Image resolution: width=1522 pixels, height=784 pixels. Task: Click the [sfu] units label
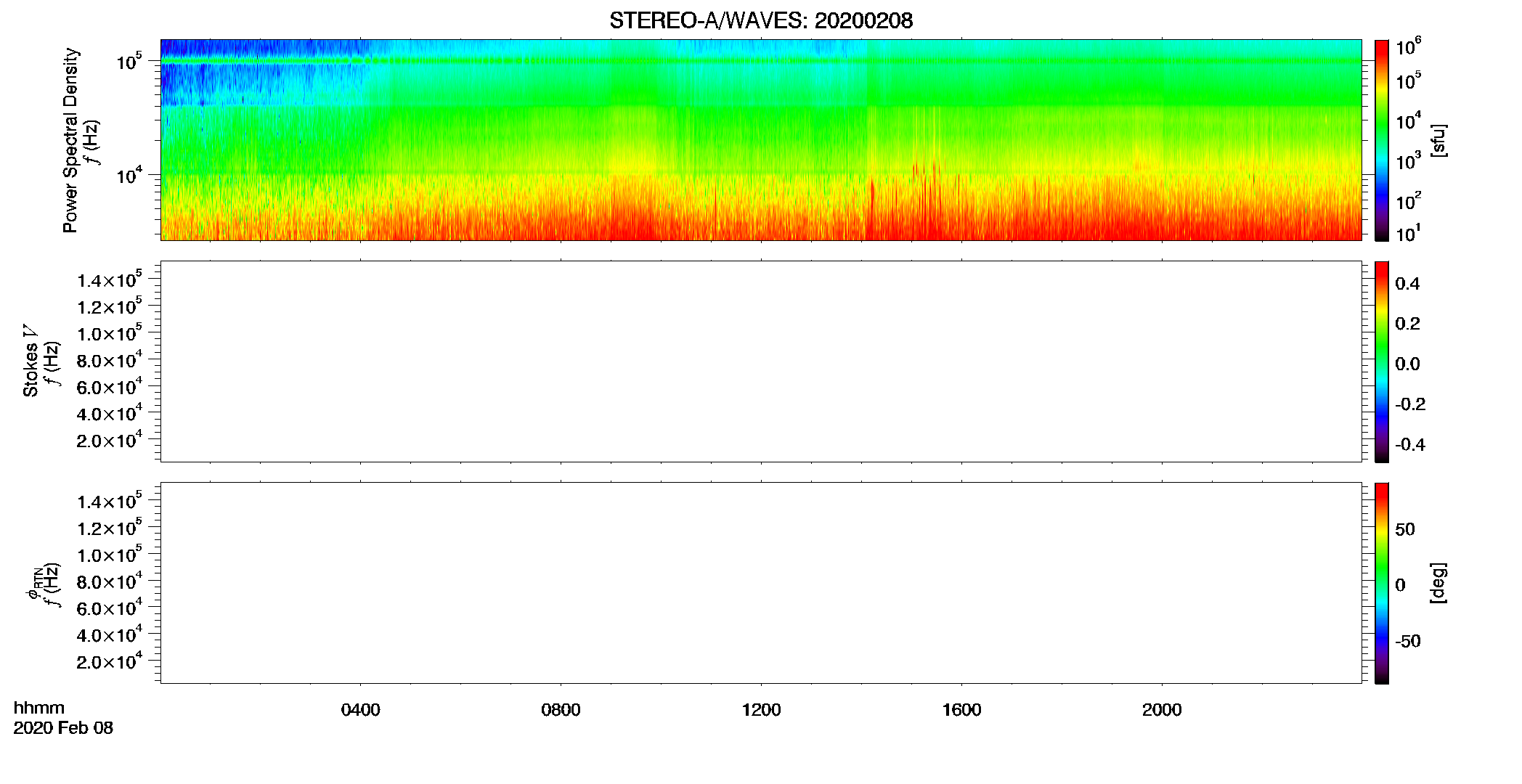point(1438,140)
